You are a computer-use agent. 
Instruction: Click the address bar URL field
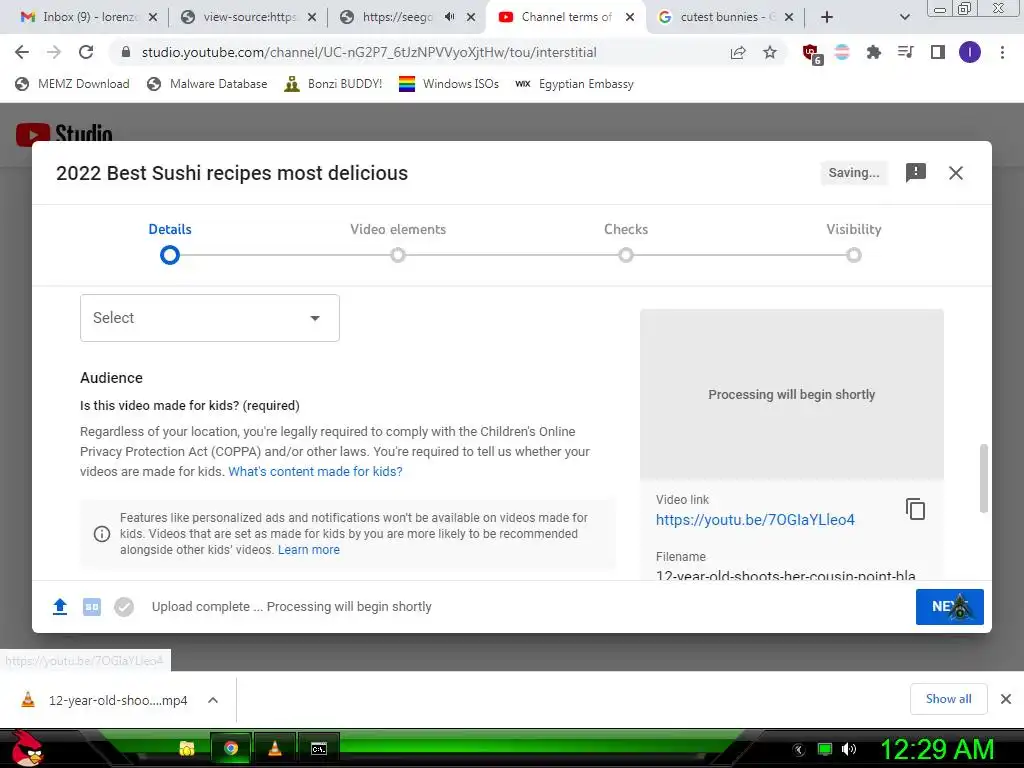coord(369,52)
